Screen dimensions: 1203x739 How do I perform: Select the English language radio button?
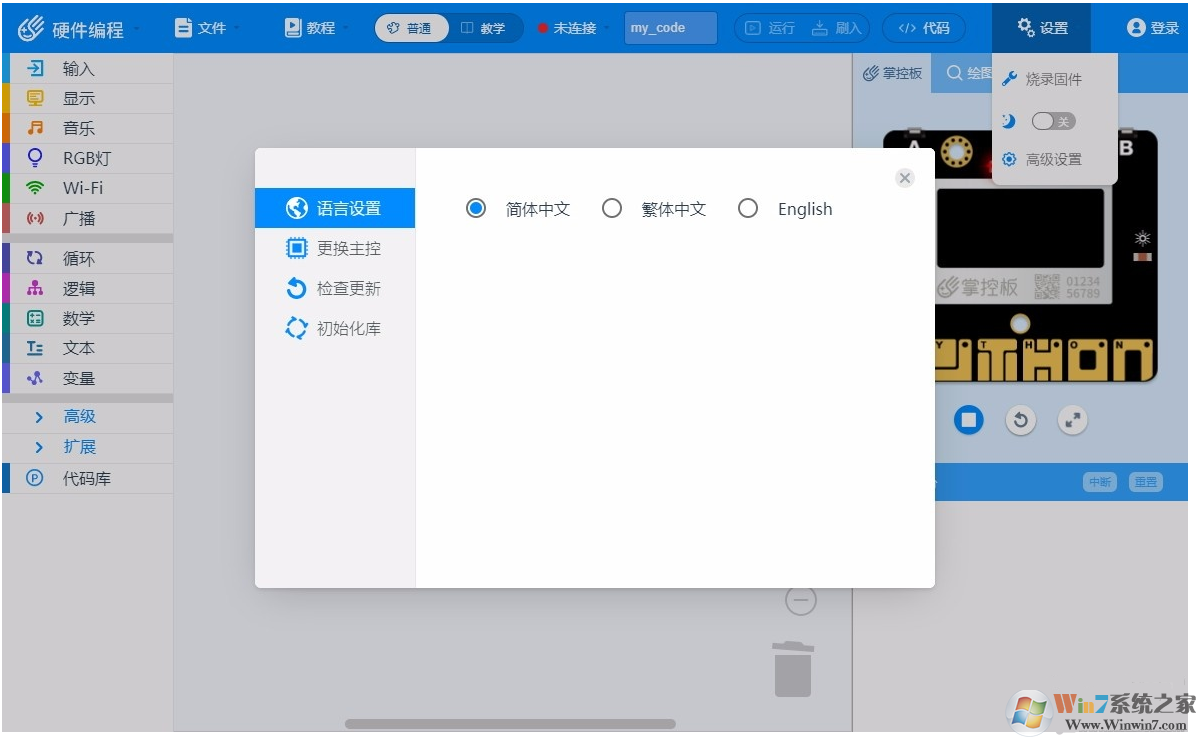[748, 208]
